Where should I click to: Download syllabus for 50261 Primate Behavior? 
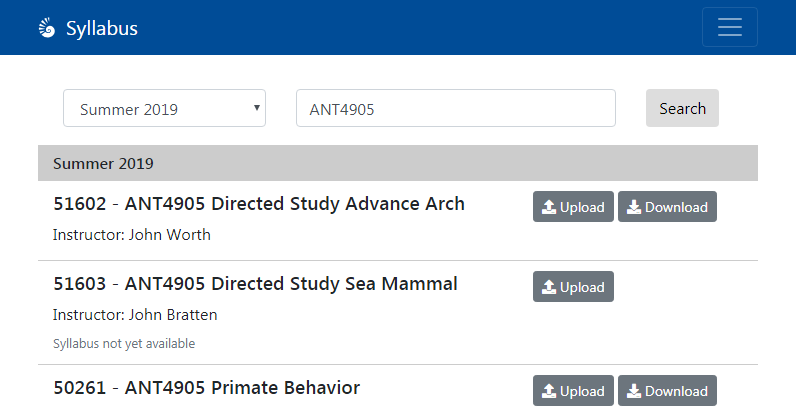click(667, 391)
